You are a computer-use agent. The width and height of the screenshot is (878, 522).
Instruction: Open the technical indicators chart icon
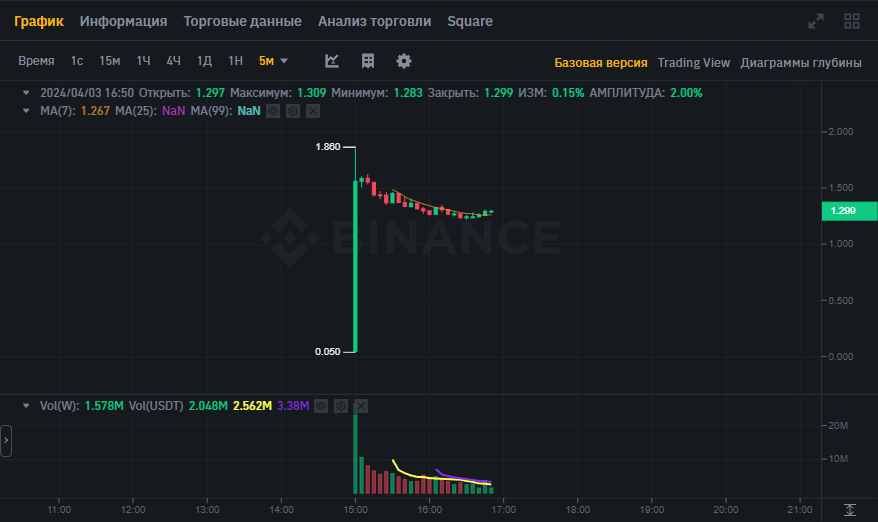[332, 61]
